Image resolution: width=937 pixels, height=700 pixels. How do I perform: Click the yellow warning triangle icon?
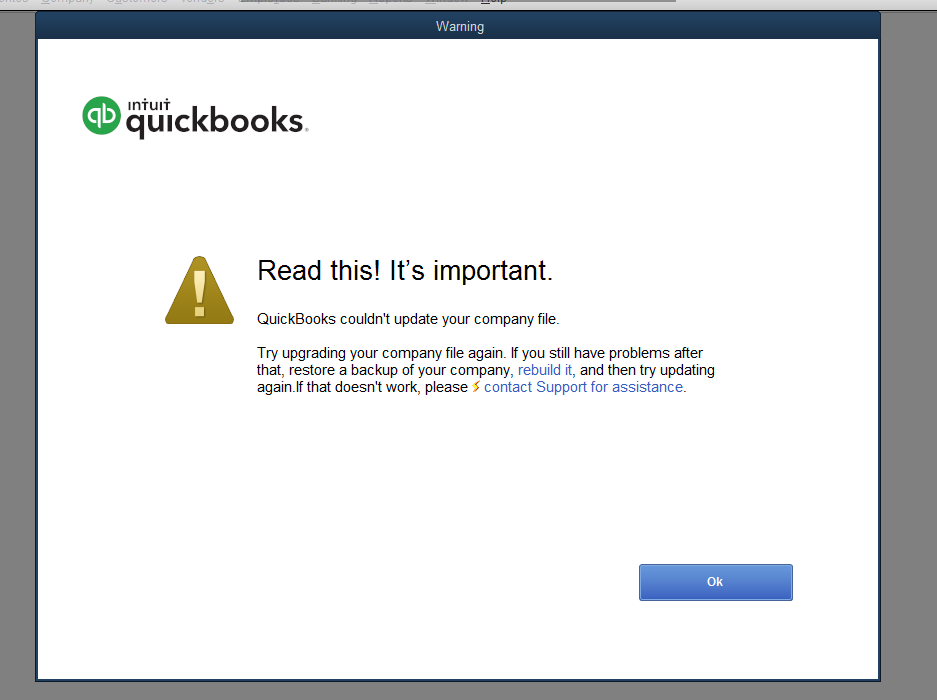pos(200,291)
